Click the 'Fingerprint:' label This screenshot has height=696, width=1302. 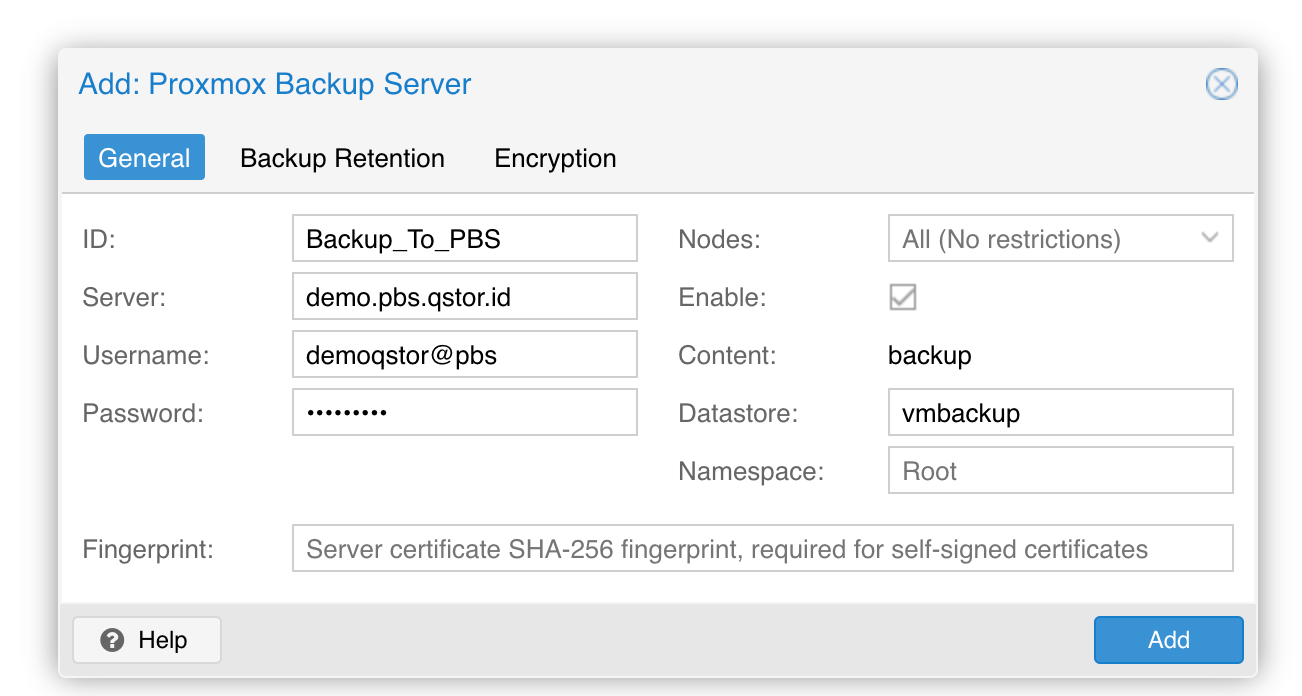tap(148, 549)
